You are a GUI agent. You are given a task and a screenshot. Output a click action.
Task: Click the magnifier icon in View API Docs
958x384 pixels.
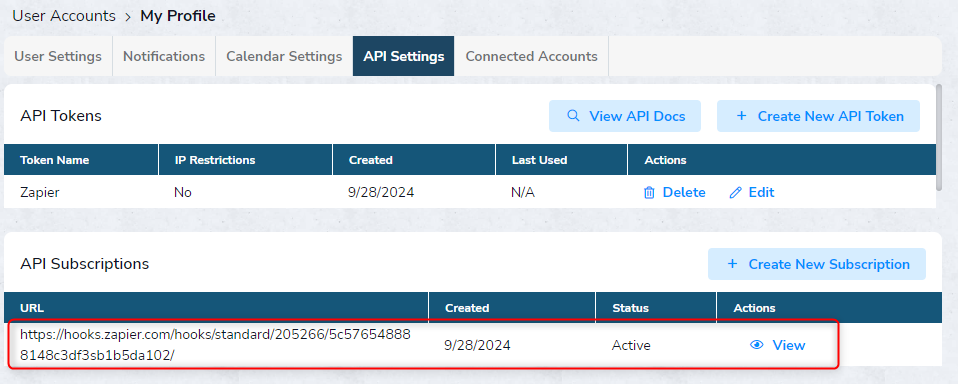[573, 115]
